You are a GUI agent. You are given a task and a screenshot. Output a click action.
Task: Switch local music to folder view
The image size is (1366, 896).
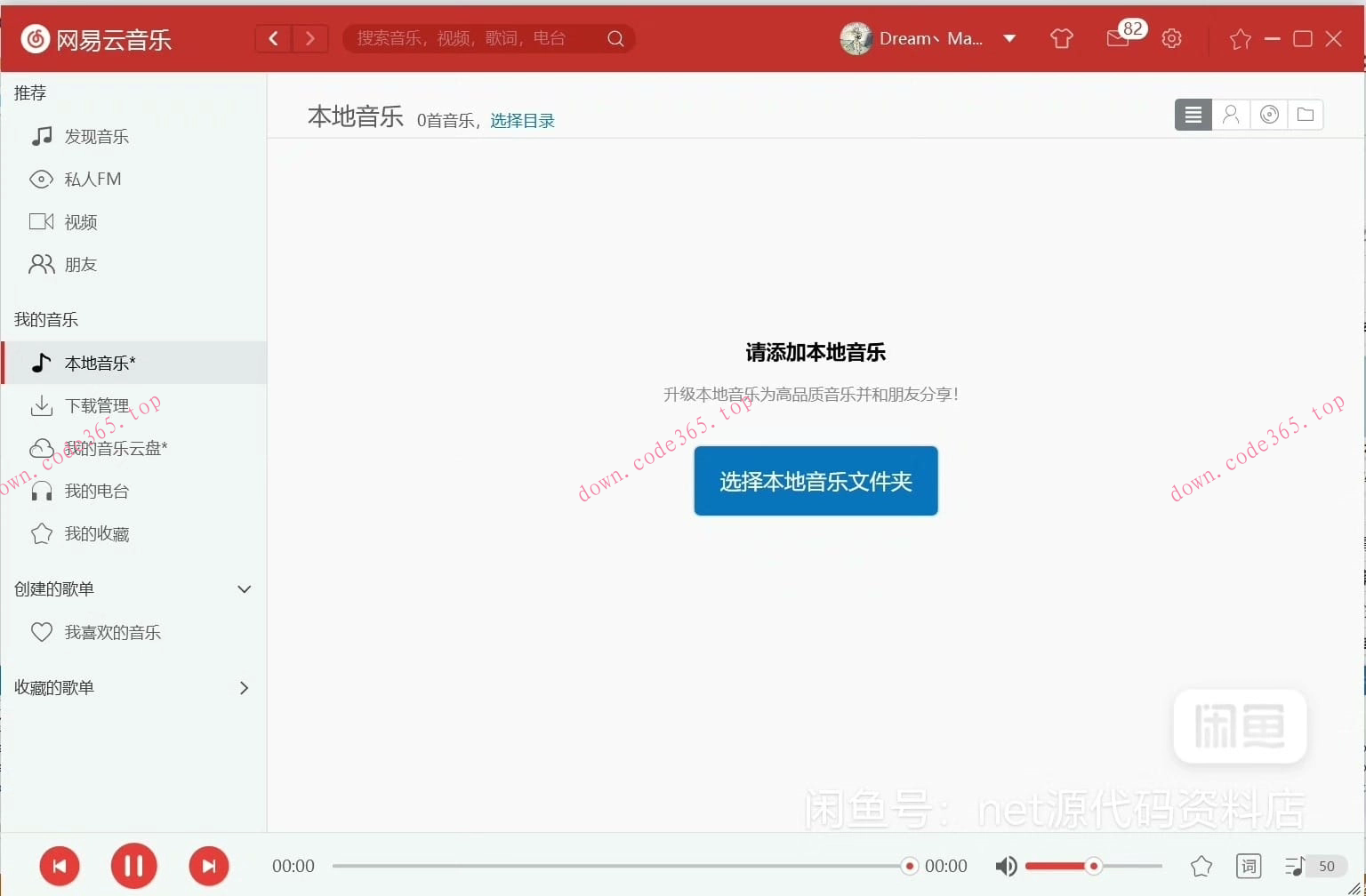(x=1306, y=114)
